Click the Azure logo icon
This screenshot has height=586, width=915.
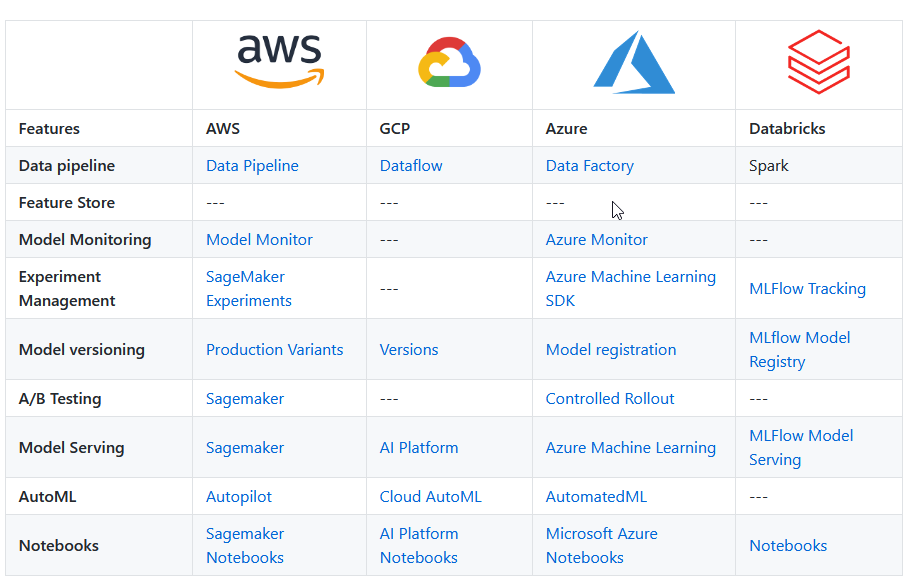[x=634, y=64]
